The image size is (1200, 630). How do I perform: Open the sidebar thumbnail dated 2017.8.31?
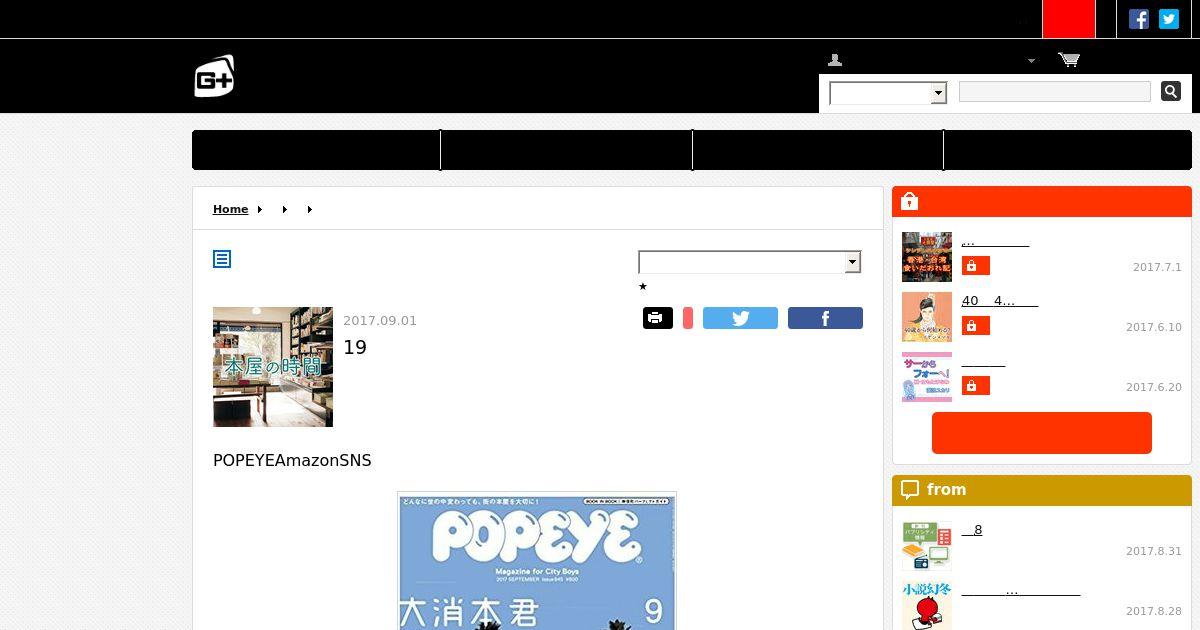(927, 546)
